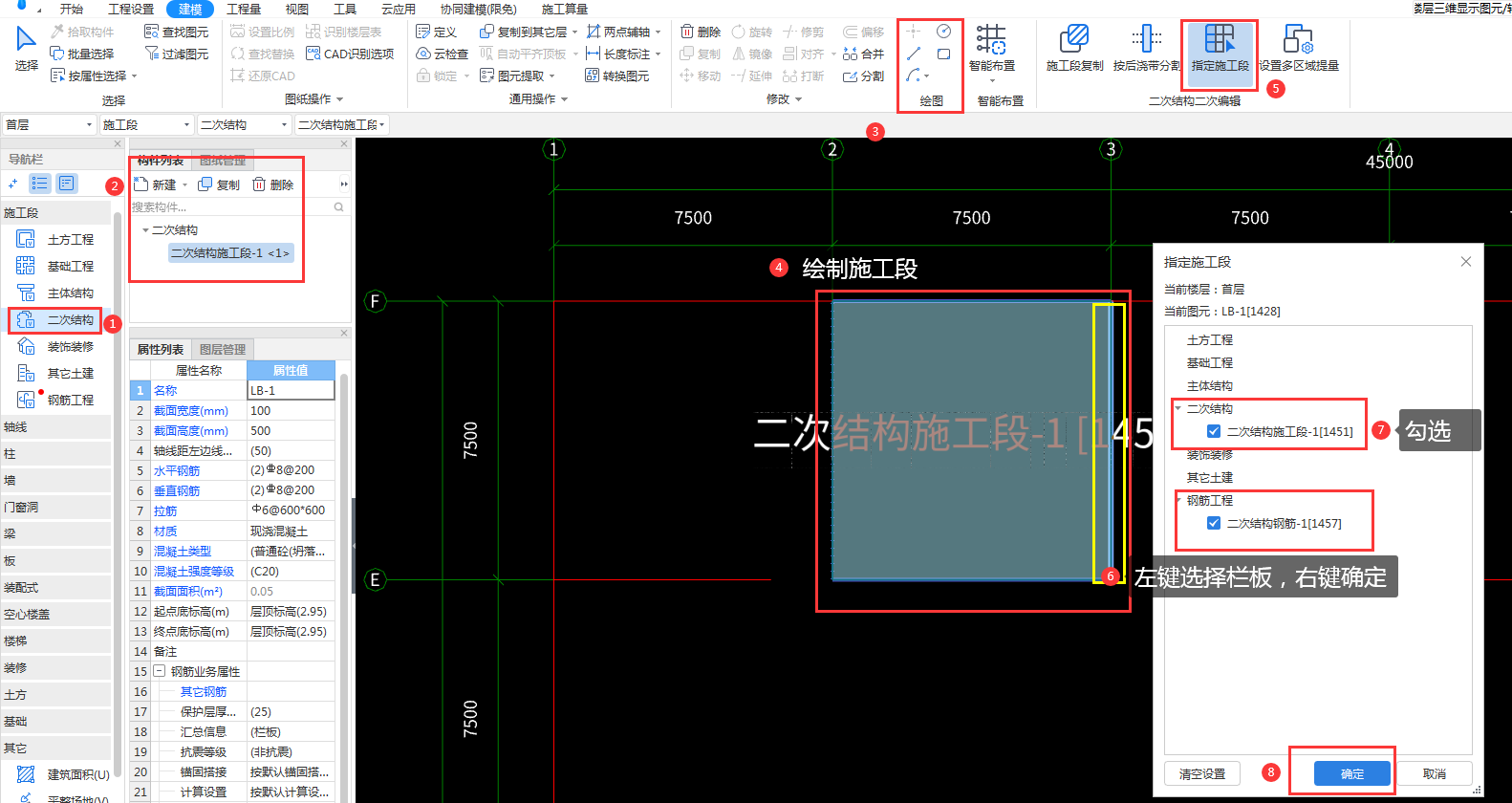
Task: Toggle 二次结构施工段-1[1451] checkbox
Action: [x=1214, y=432]
